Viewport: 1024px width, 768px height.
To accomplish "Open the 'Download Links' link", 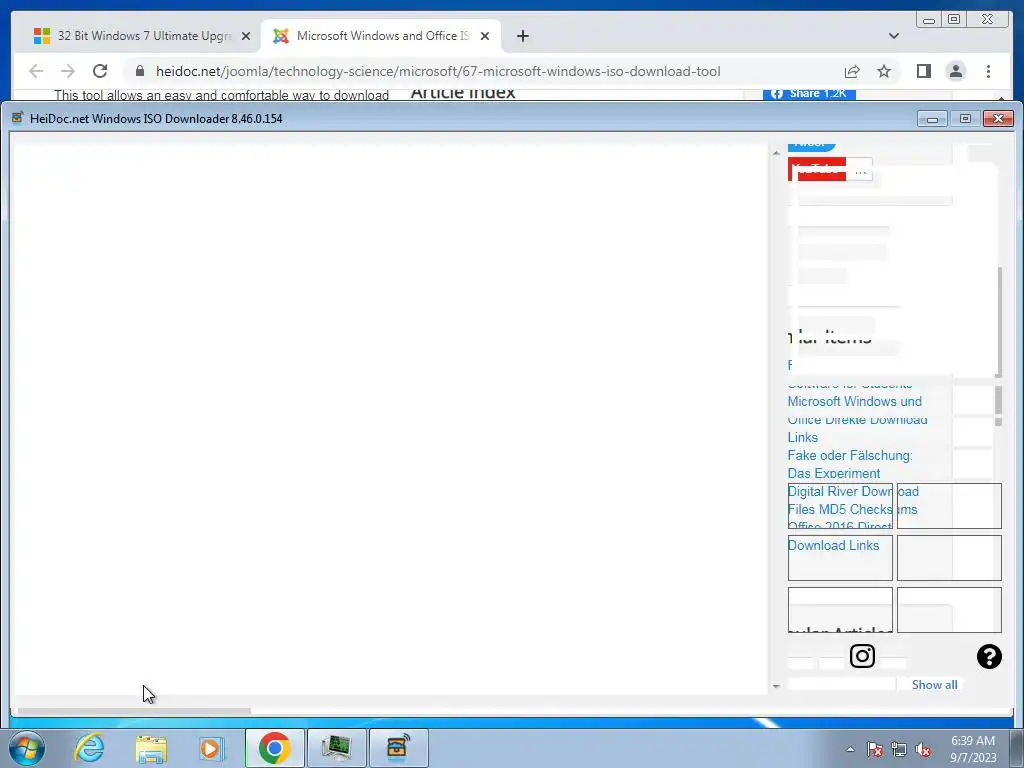I will 833,545.
